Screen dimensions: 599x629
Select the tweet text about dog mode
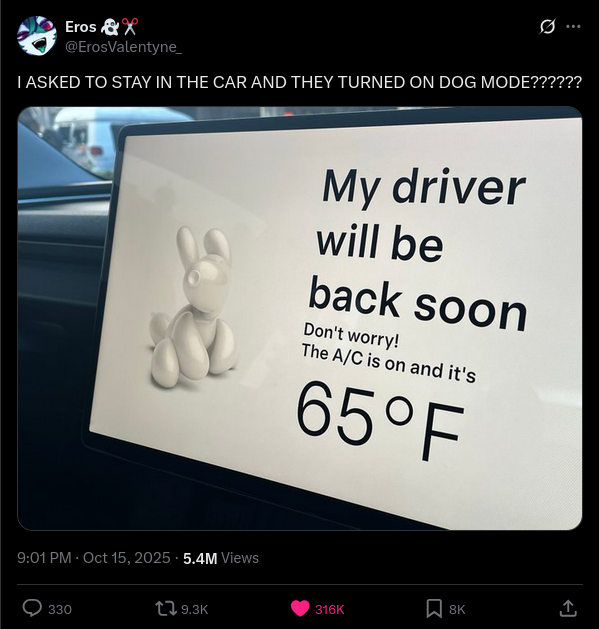coord(299,82)
